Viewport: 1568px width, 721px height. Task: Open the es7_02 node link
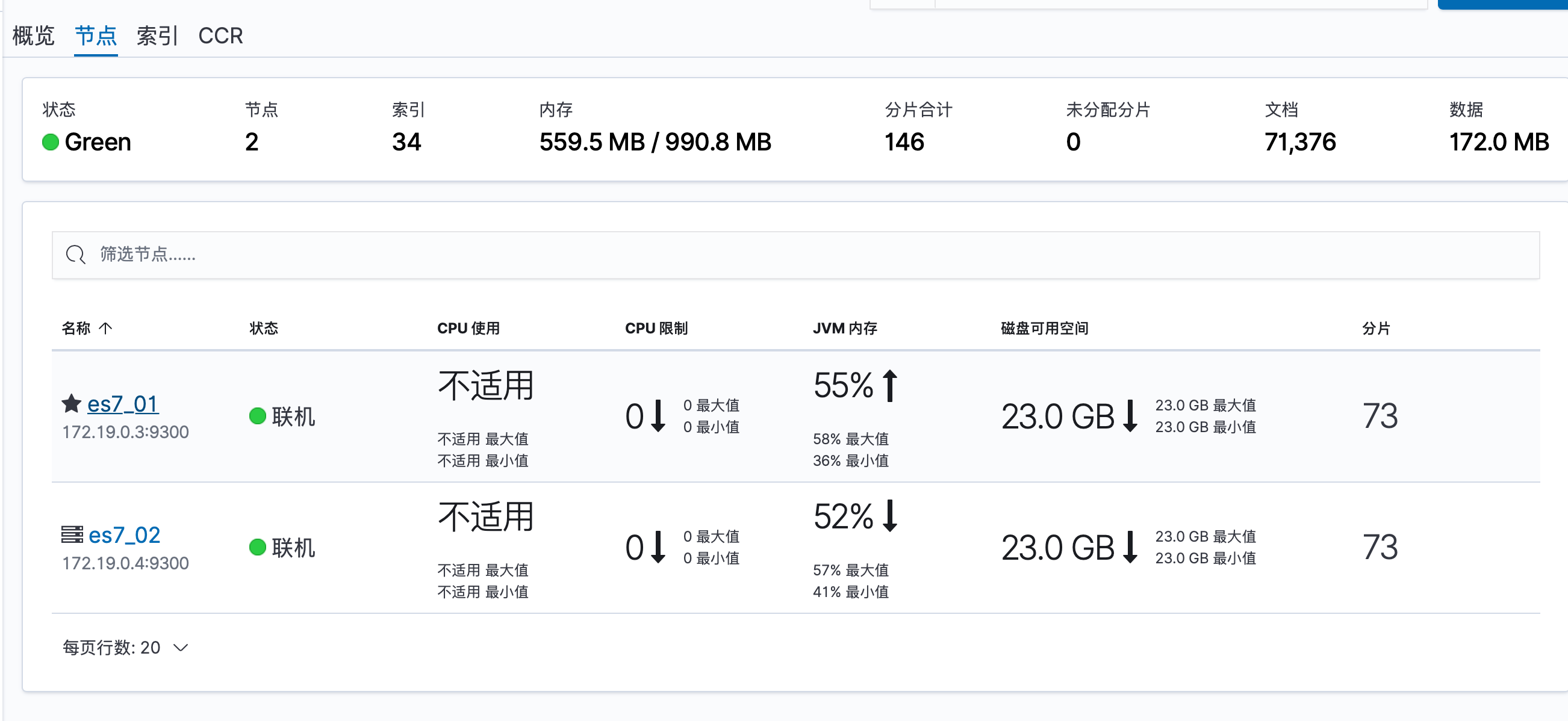pos(124,535)
